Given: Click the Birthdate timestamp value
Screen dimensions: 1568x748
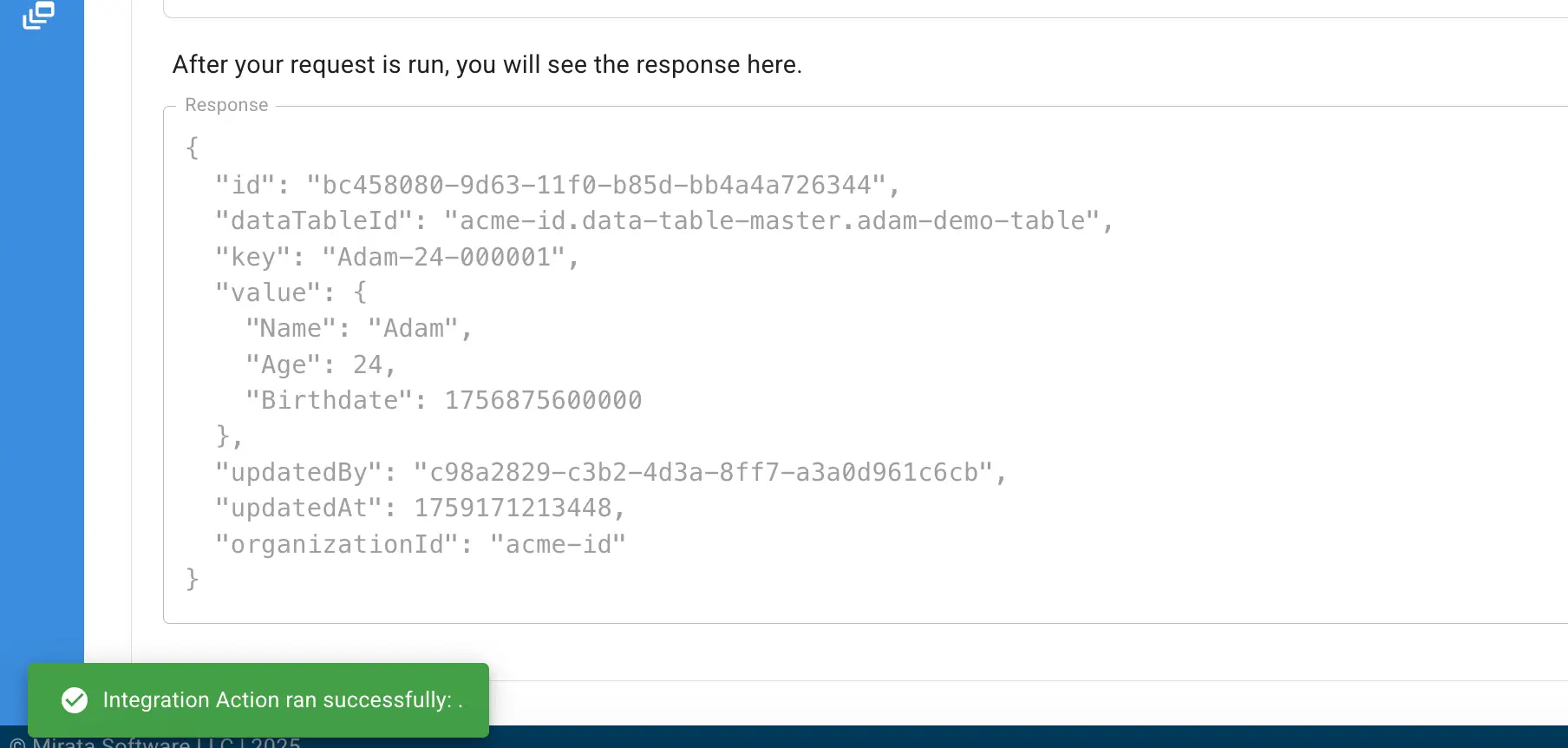Looking at the screenshot, I should 543,399.
